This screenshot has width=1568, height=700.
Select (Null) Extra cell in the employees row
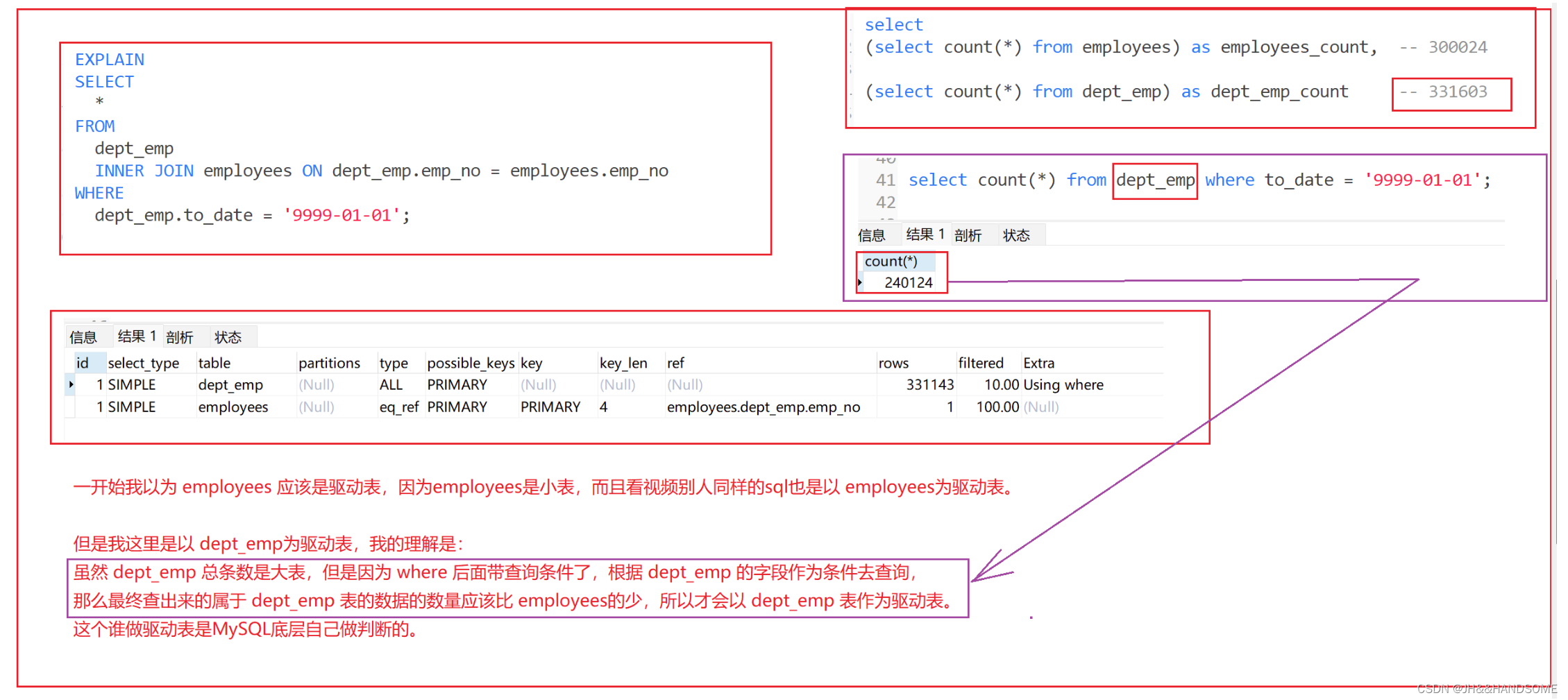pos(1042,407)
